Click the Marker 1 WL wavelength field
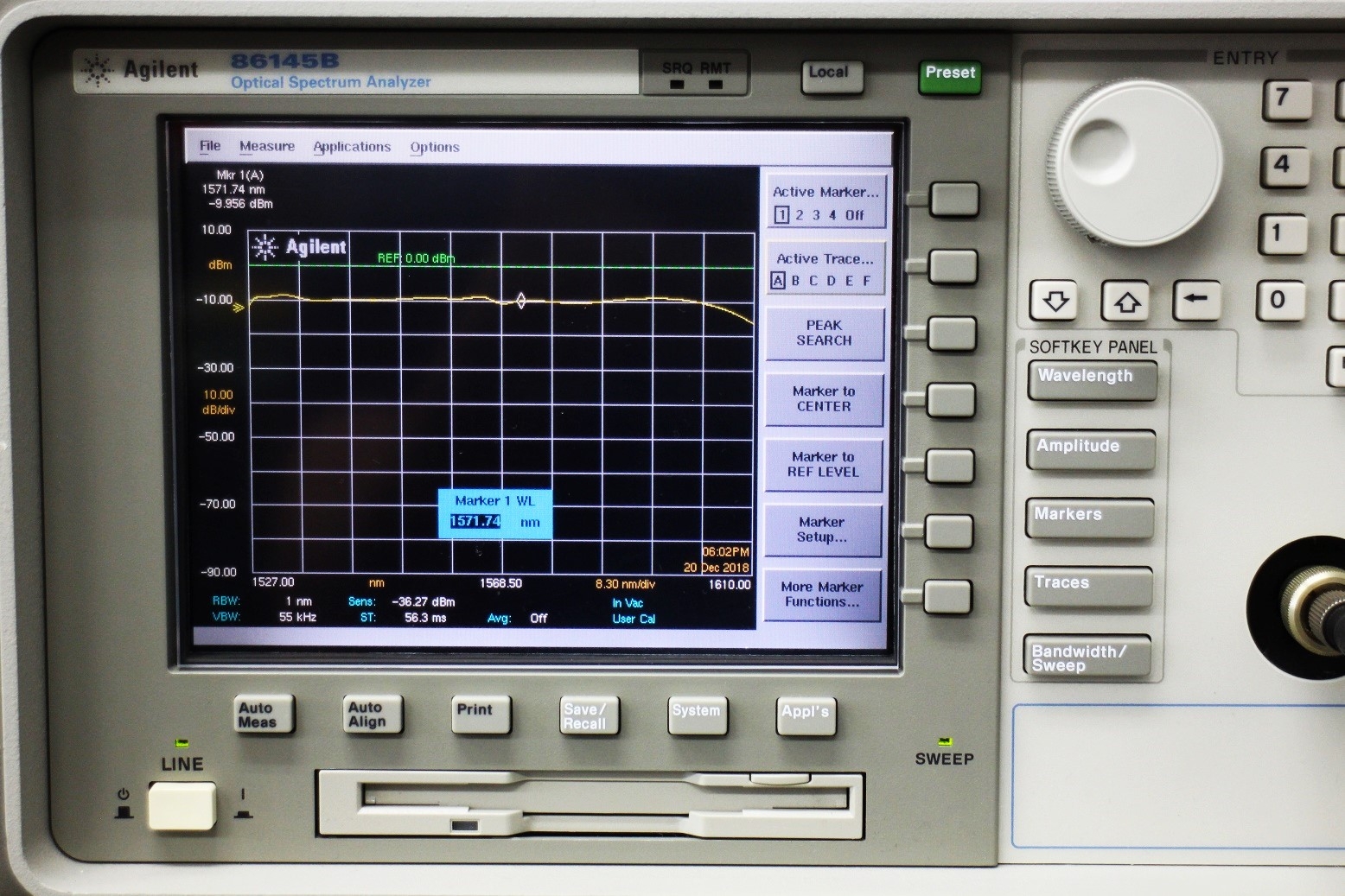1345x896 pixels. [x=475, y=522]
